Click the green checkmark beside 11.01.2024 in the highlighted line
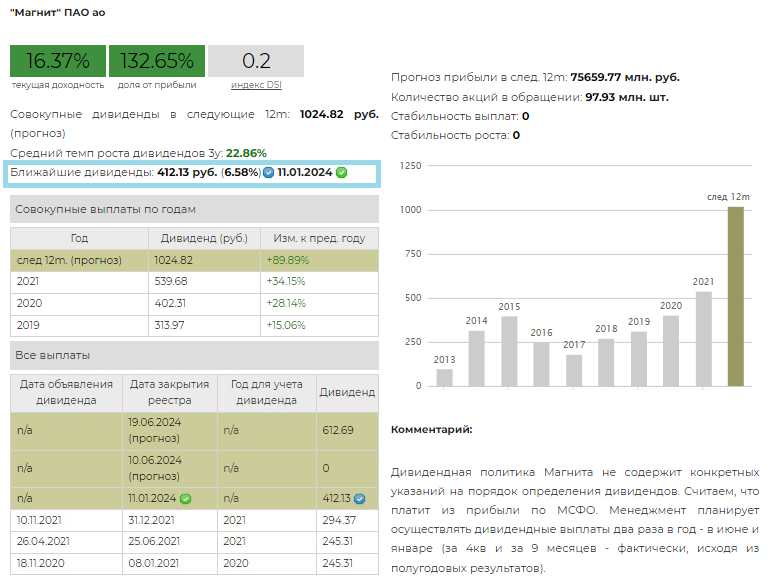 tap(342, 173)
